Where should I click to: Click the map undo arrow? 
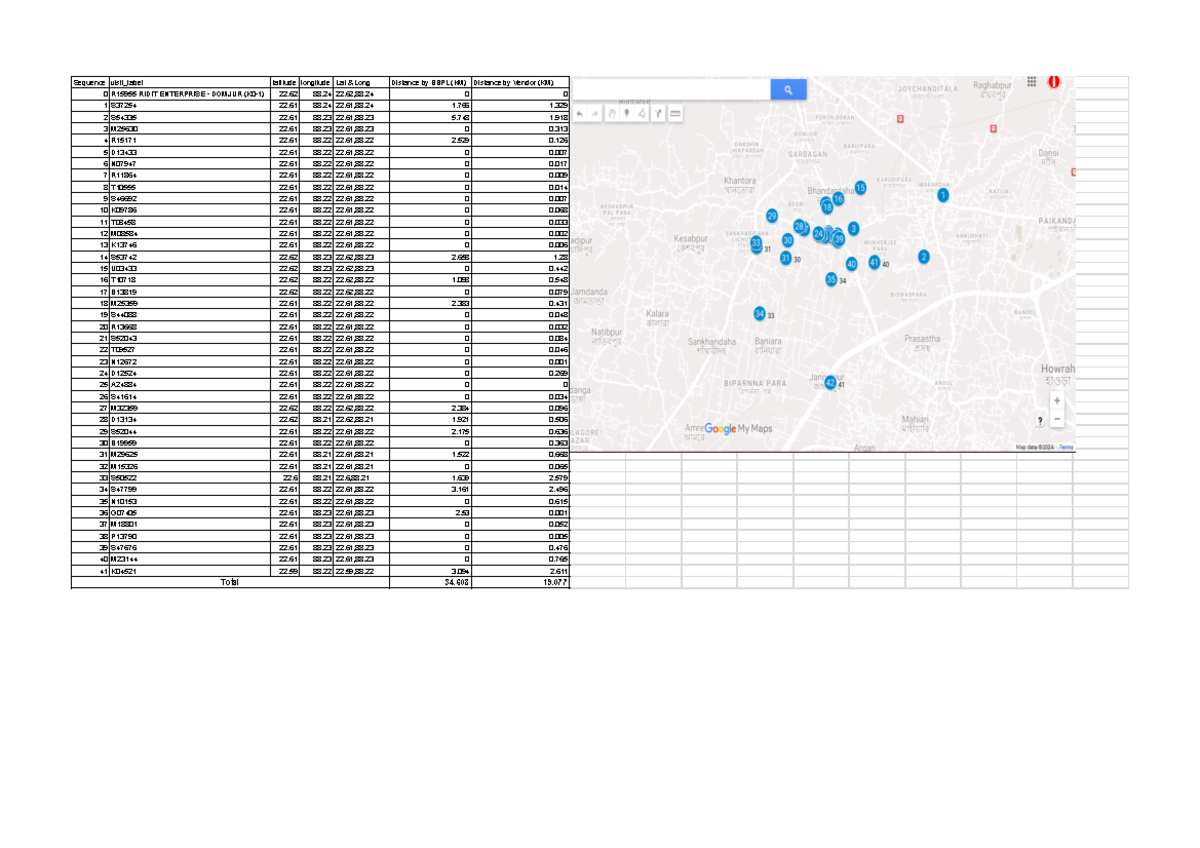click(x=580, y=114)
